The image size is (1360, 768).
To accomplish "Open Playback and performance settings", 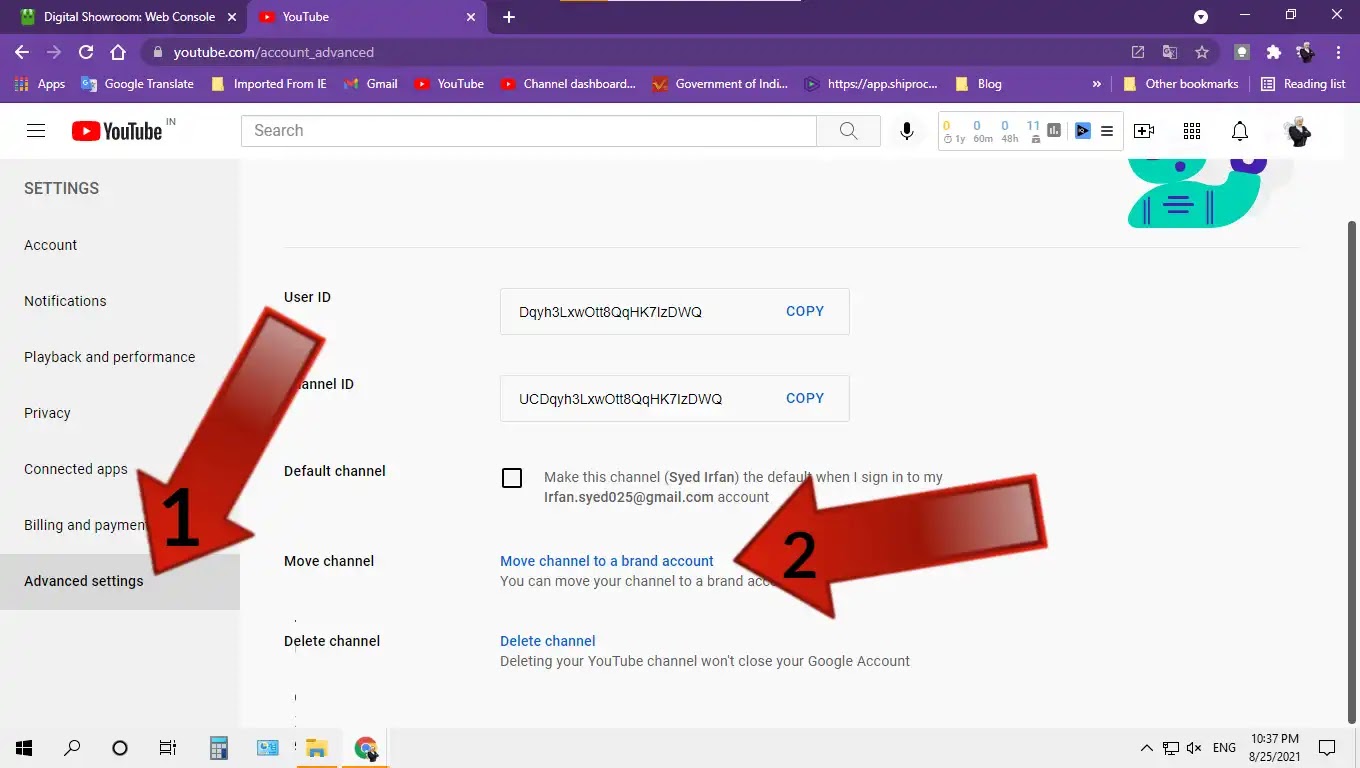I will 120,357.
